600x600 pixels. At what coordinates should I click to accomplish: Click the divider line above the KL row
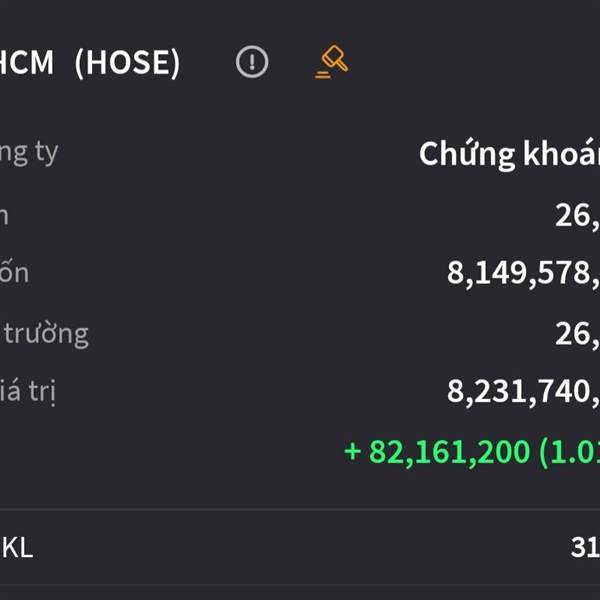(x=300, y=510)
